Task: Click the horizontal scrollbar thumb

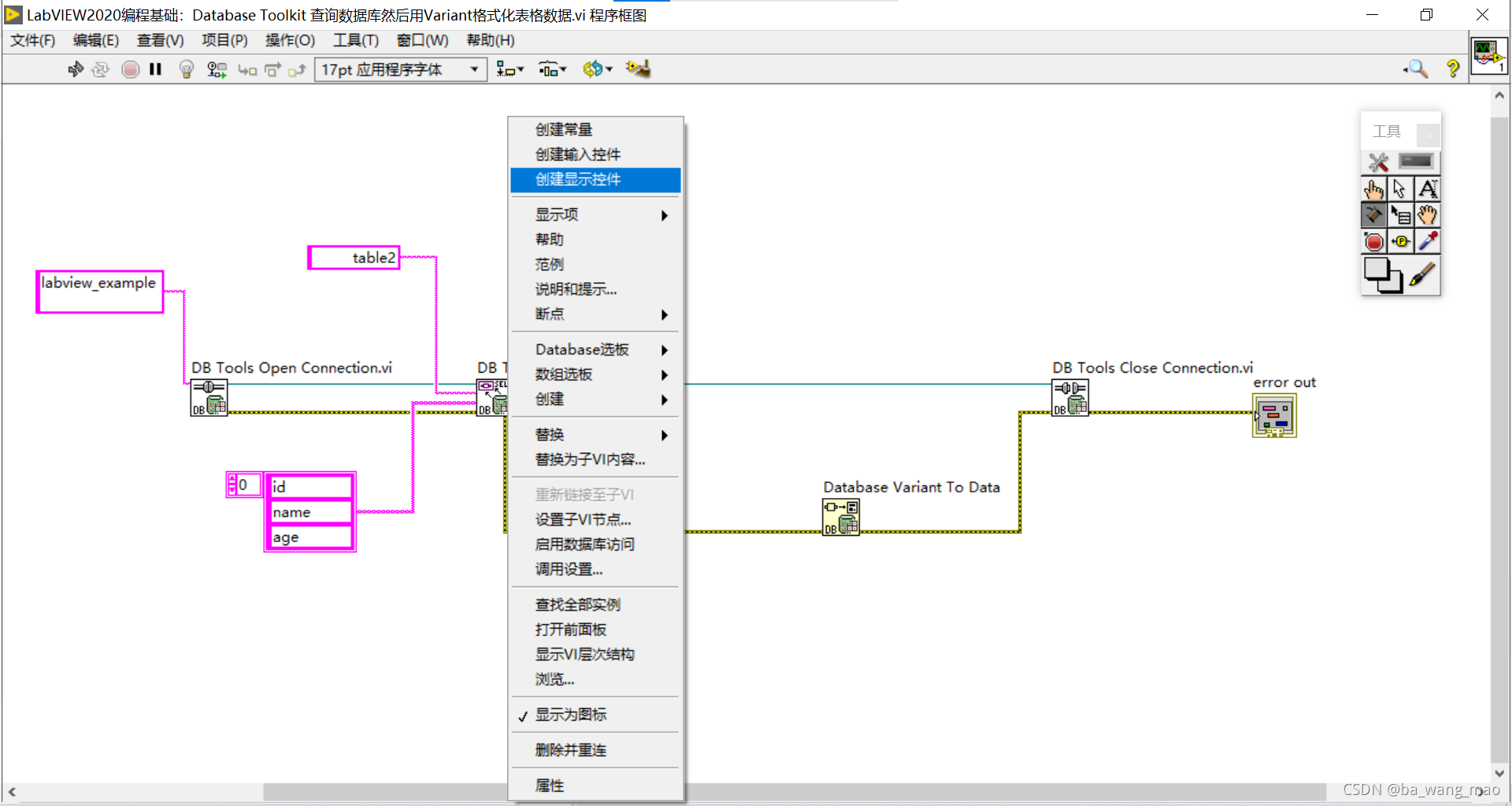Action: pyautogui.click(x=794, y=791)
